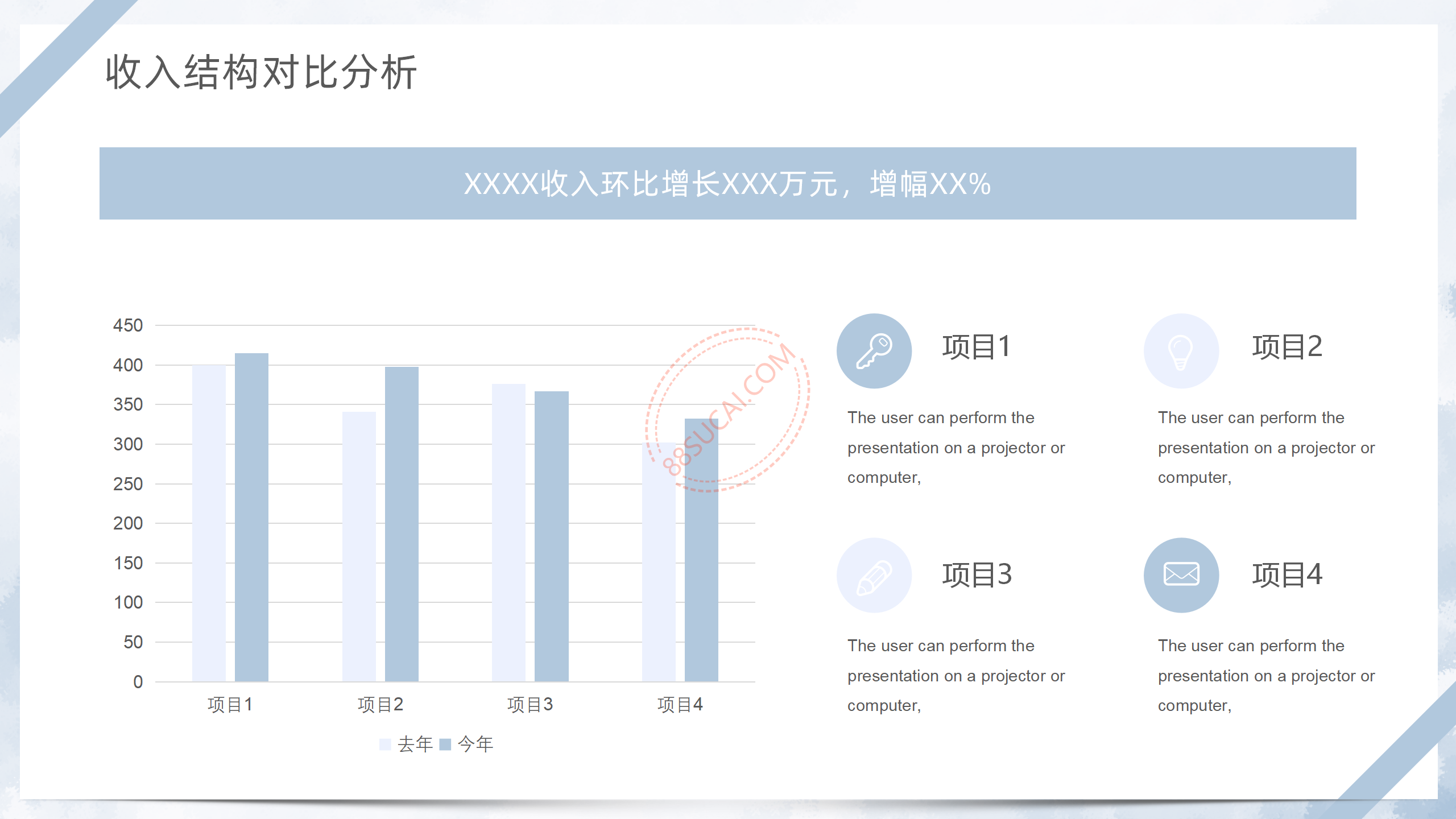Screen dimensions: 1456x819
Task: Select the description paragraph under 项目3 heading
Action: point(956,676)
